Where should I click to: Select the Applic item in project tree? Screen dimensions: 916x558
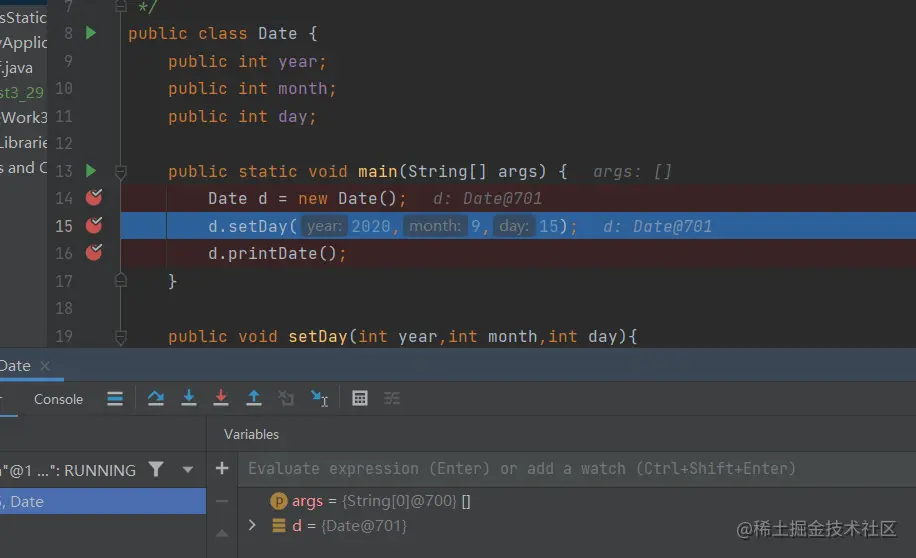pos(23,43)
